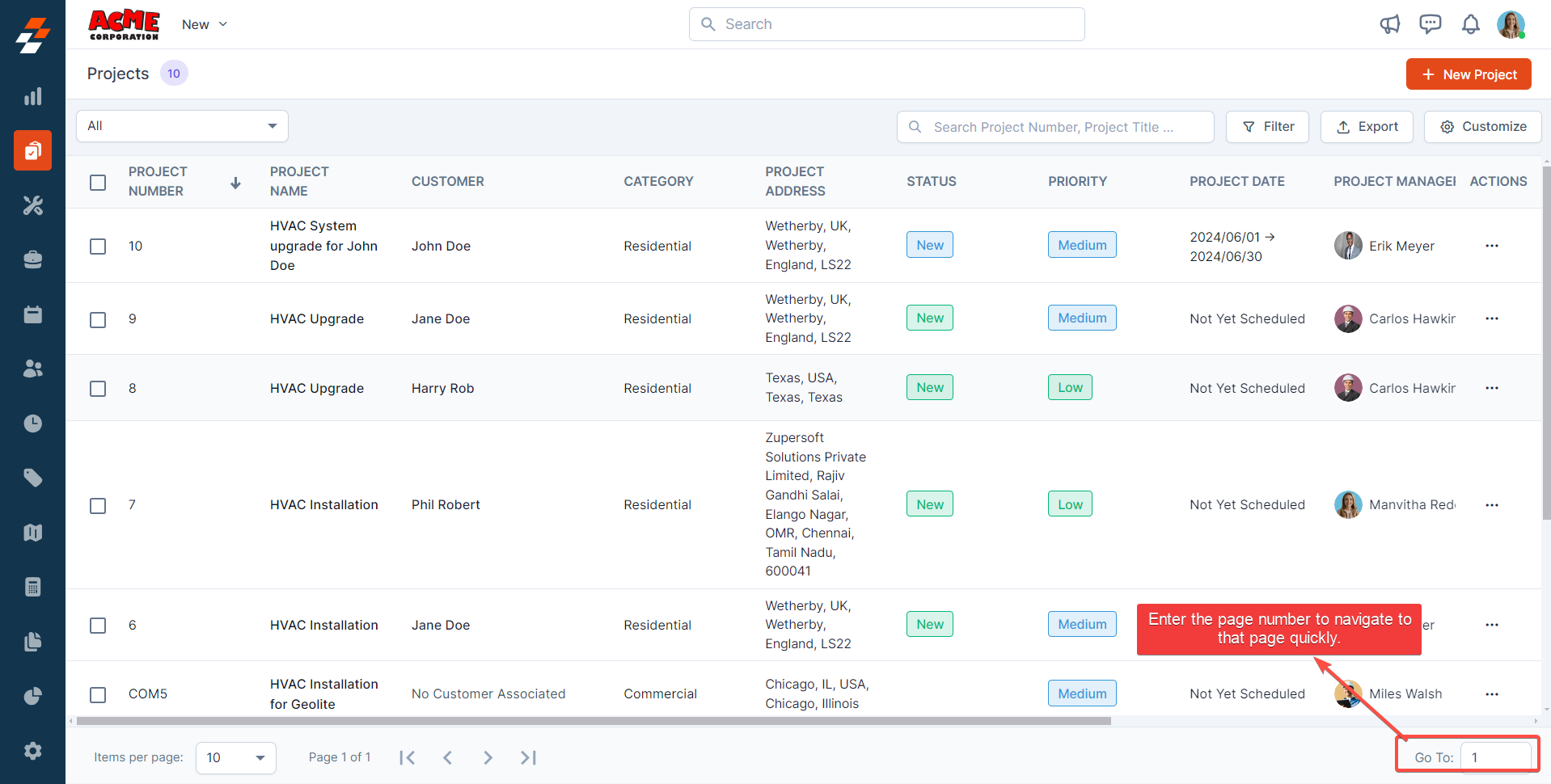This screenshot has width=1551, height=784.
Task: Open the dashboard bar chart sidebar icon
Action: pyautogui.click(x=32, y=97)
